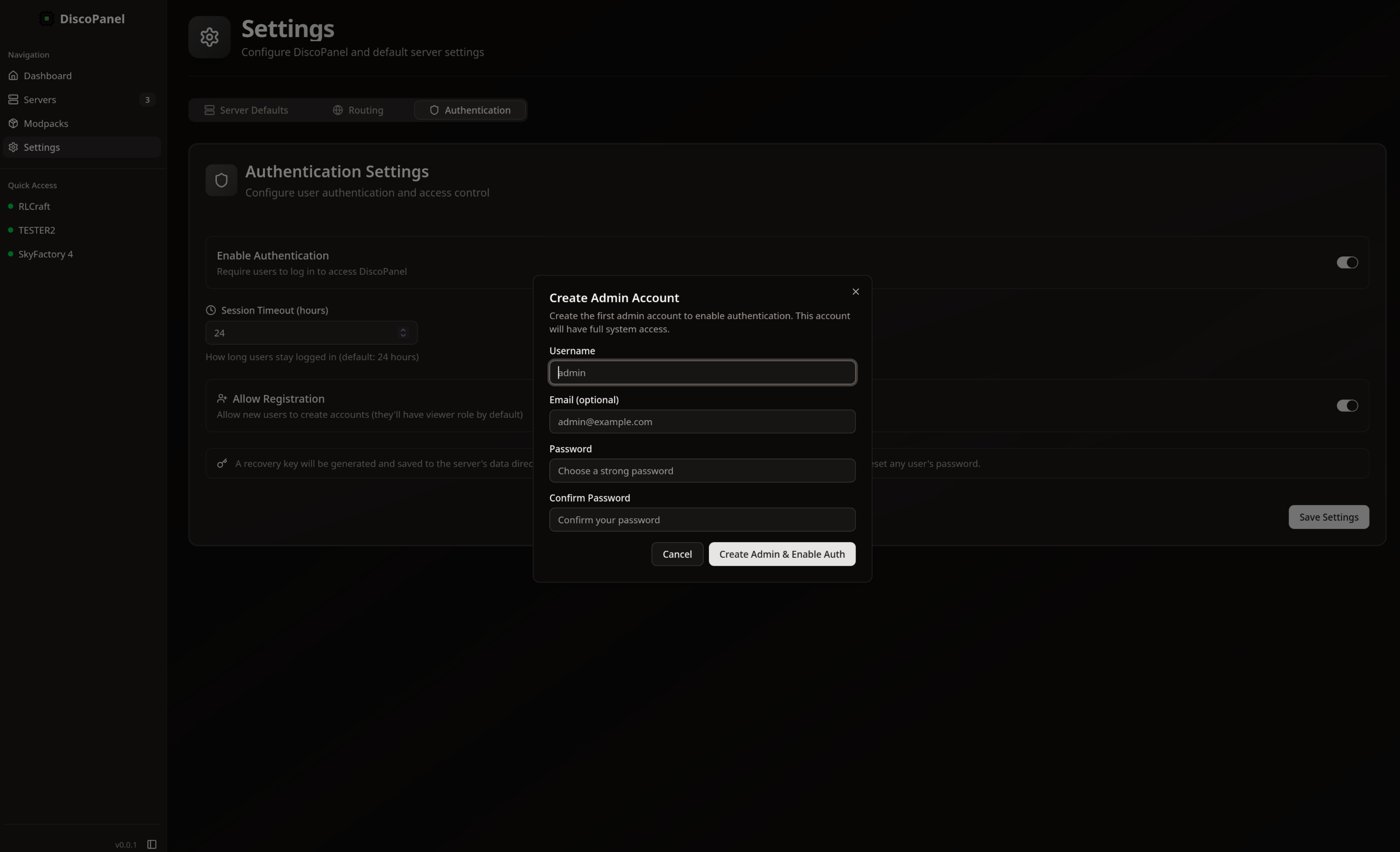Click the Servers count badge showing 3
The width and height of the screenshot is (1400, 852).
click(147, 99)
